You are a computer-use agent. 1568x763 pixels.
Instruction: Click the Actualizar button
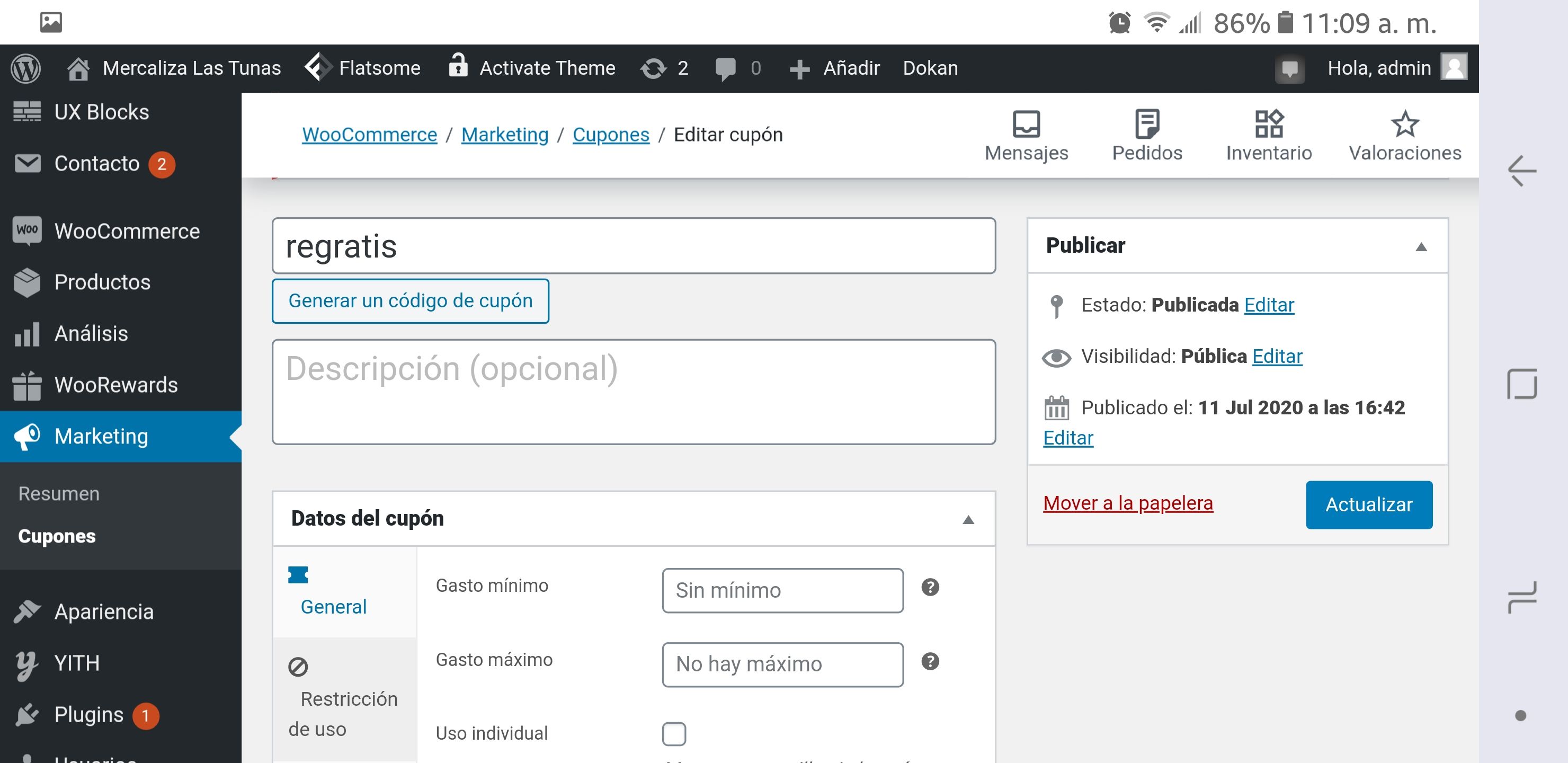(1369, 505)
